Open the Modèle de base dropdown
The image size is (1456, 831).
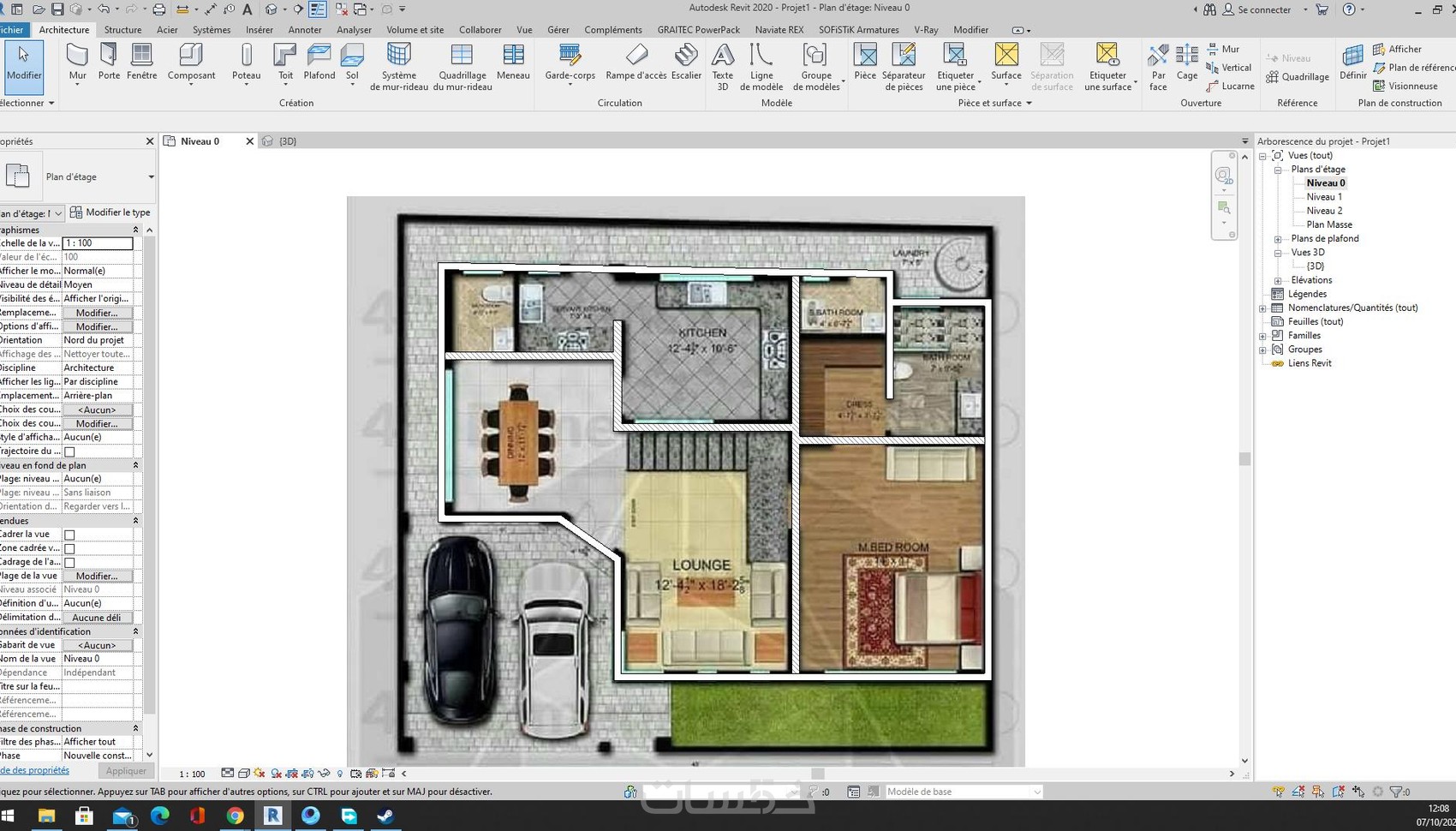pyautogui.click(x=964, y=792)
